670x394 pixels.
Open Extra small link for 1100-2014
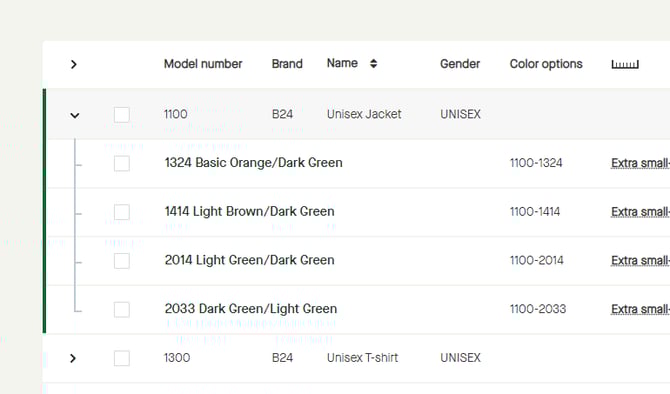[x=640, y=261]
